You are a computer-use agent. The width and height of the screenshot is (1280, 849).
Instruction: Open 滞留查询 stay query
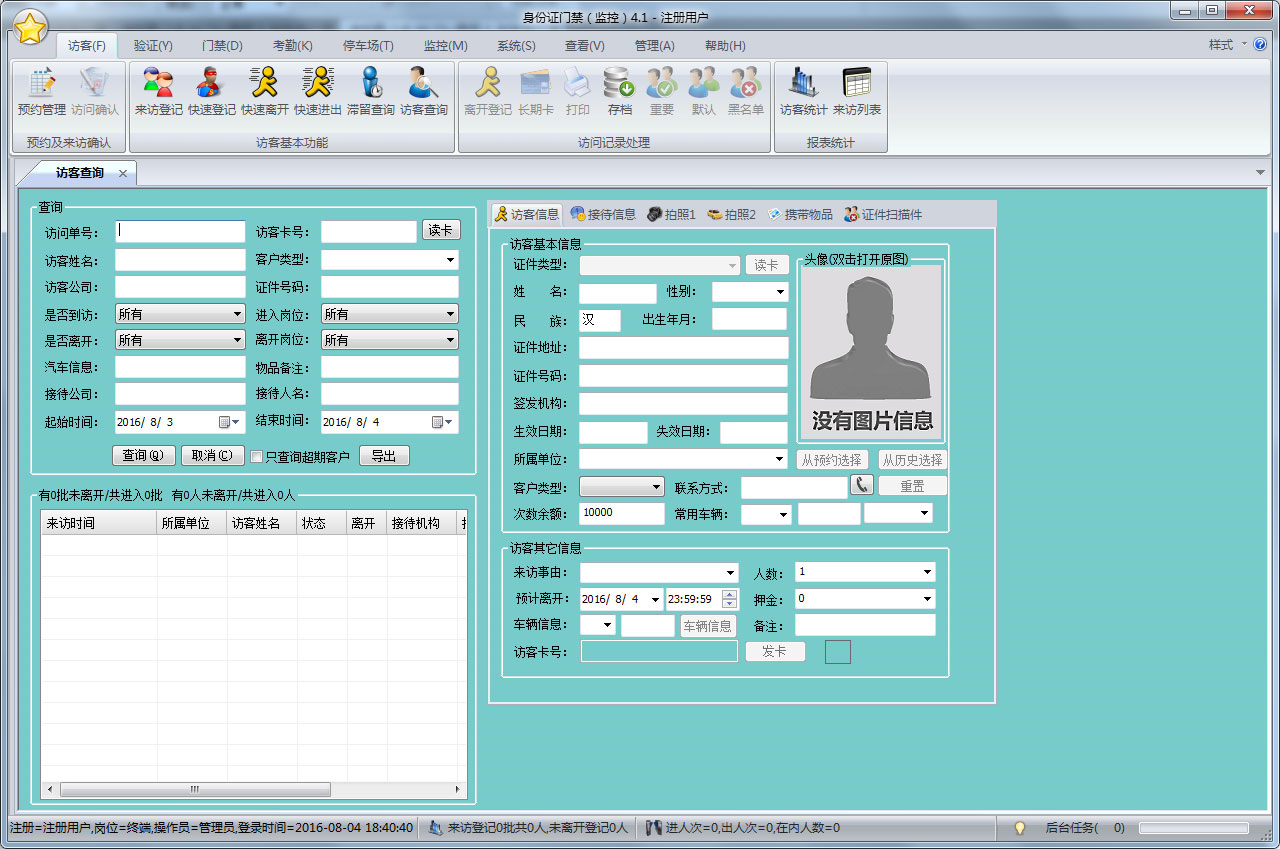(371, 92)
